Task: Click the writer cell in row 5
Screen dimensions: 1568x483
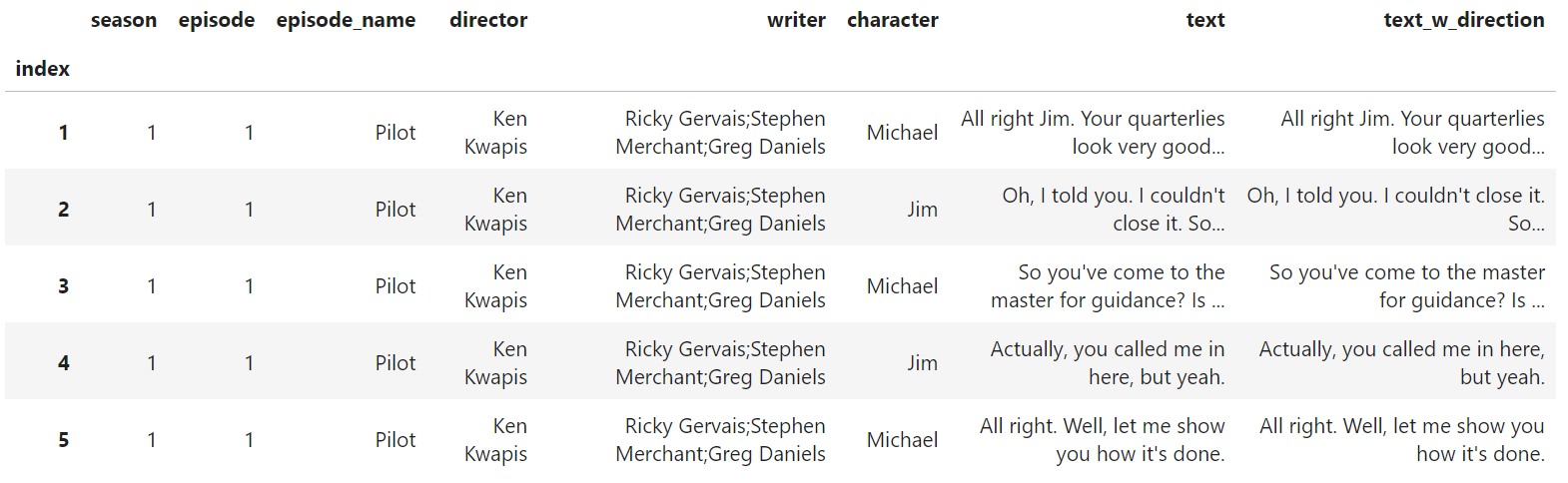Action: point(721,440)
